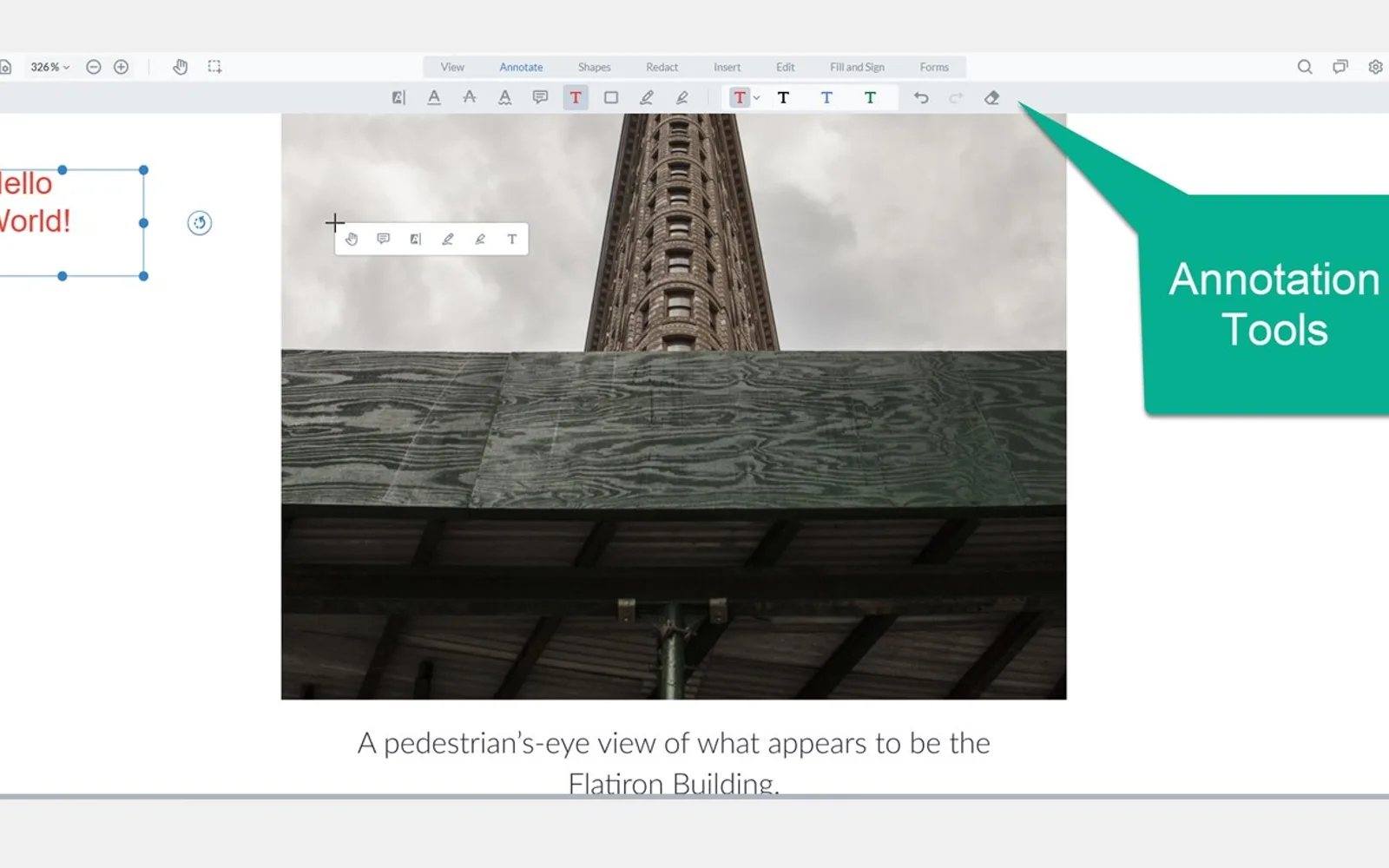1389x868 pixels.
Task: Switch to the Fill and Sign tab
Action: [x=857, y=67]
